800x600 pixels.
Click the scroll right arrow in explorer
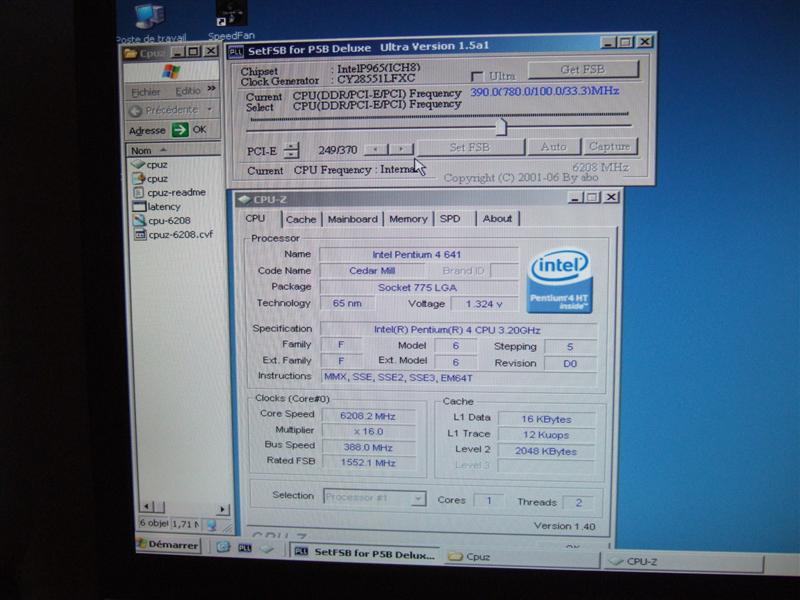(x=222, y=509)
